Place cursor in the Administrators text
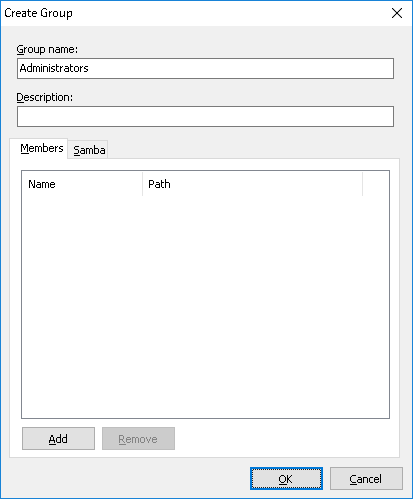The width and height of the screenshot is (413, 499). tap(54, 68)
